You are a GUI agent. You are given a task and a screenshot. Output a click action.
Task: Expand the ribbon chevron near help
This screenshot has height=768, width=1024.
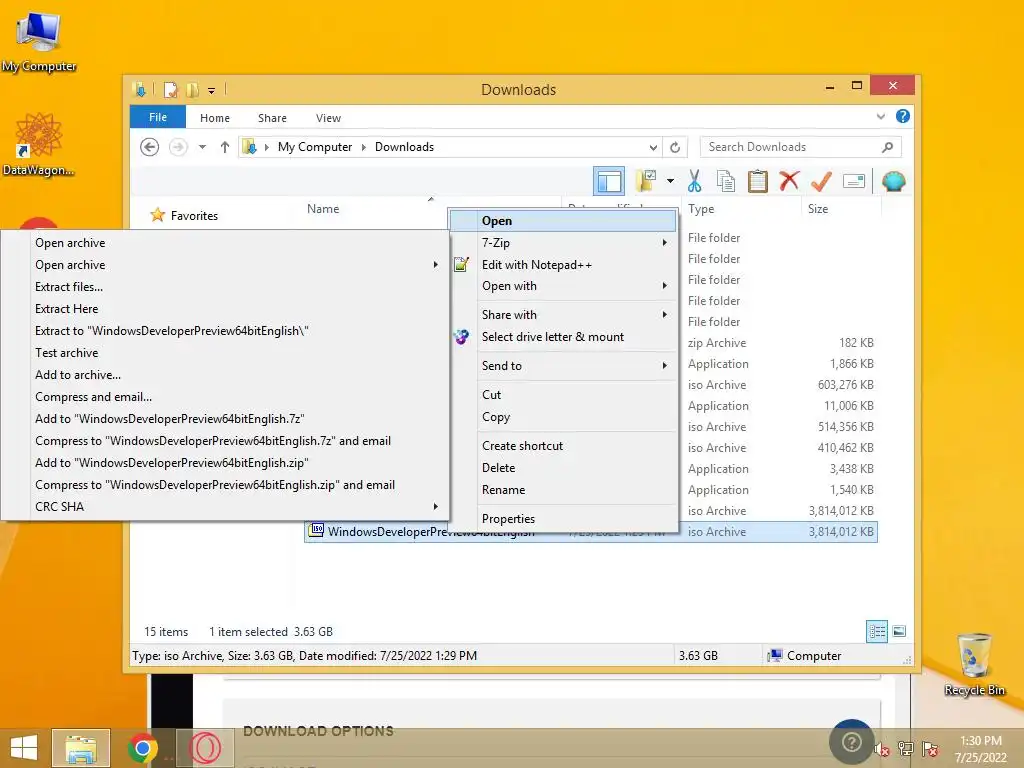(x=881, y=117)
